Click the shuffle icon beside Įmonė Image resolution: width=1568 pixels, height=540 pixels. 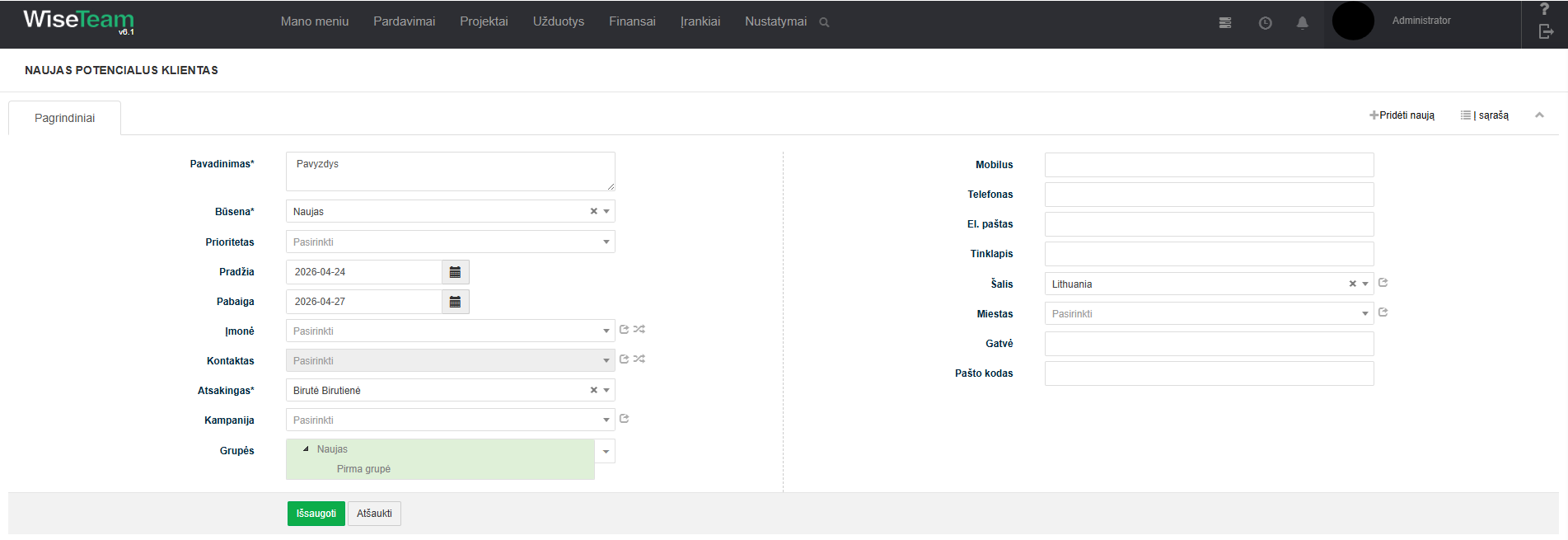coord(639,330)
